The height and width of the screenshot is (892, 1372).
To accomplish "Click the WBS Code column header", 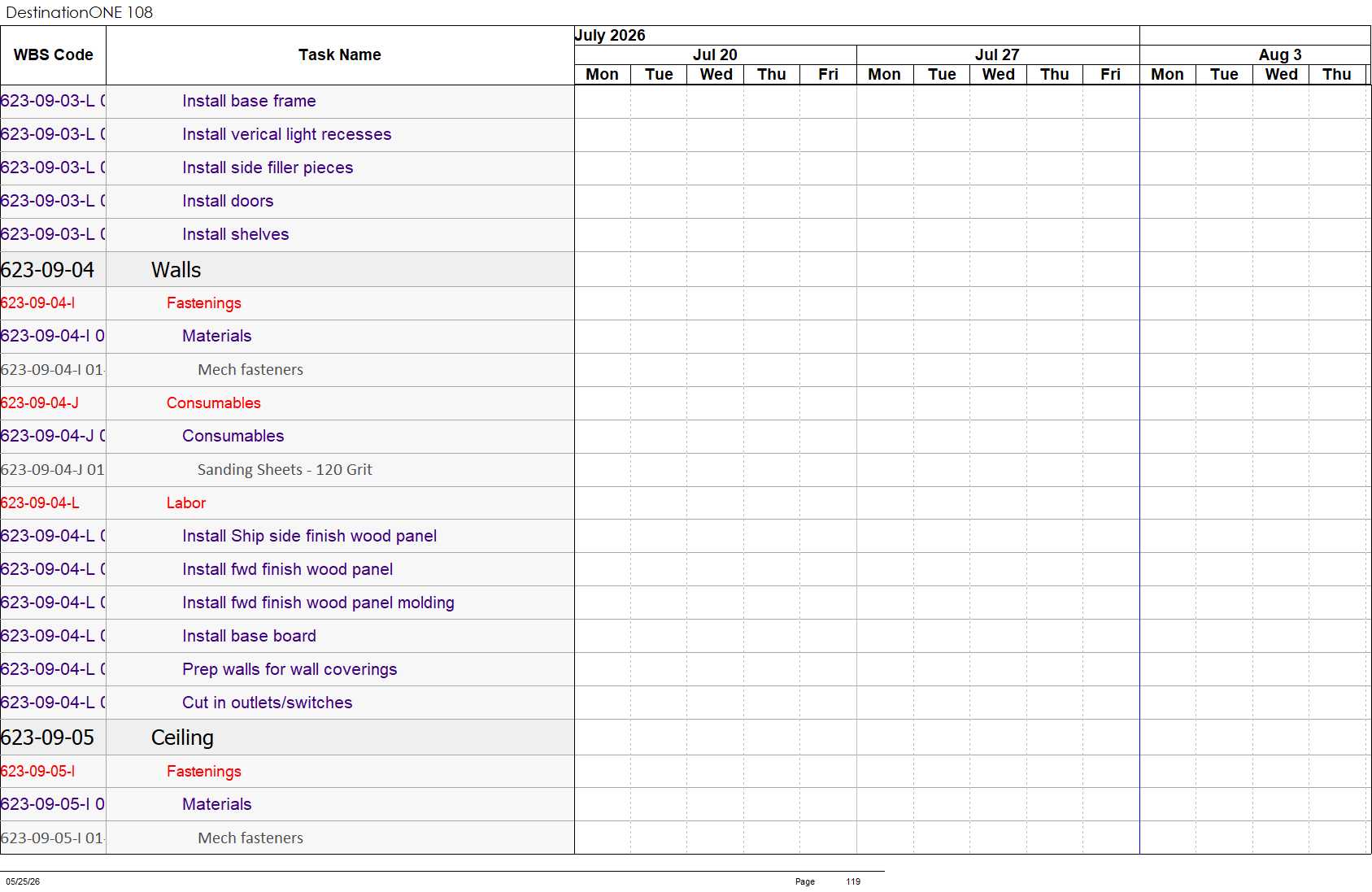I will point(53,54).
